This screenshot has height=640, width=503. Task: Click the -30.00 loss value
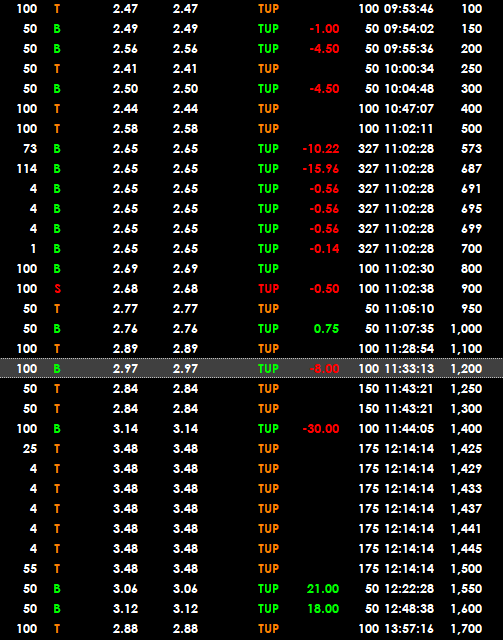321,429
